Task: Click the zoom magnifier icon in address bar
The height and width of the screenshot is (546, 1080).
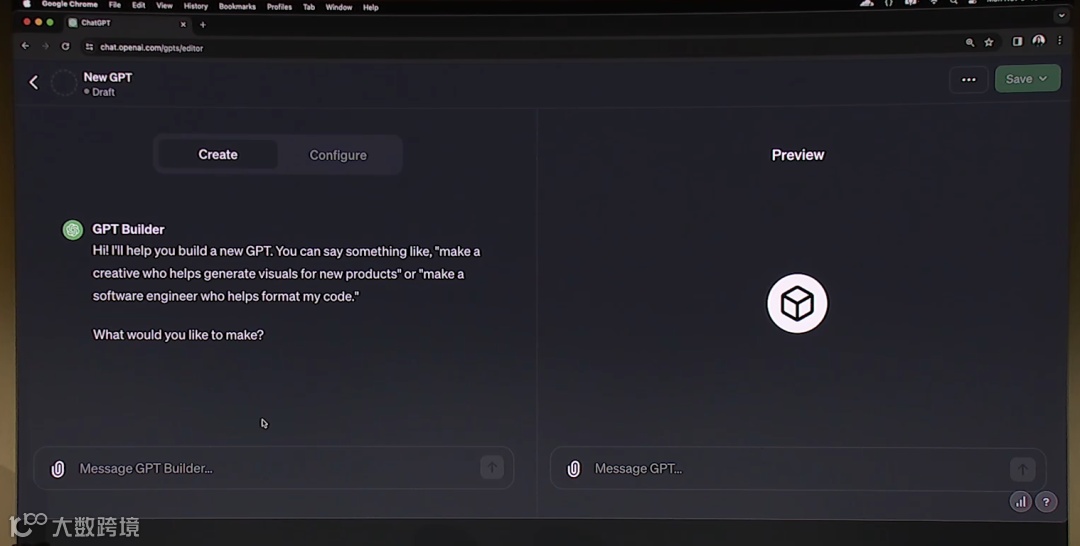Action: [x=970, y=43]
